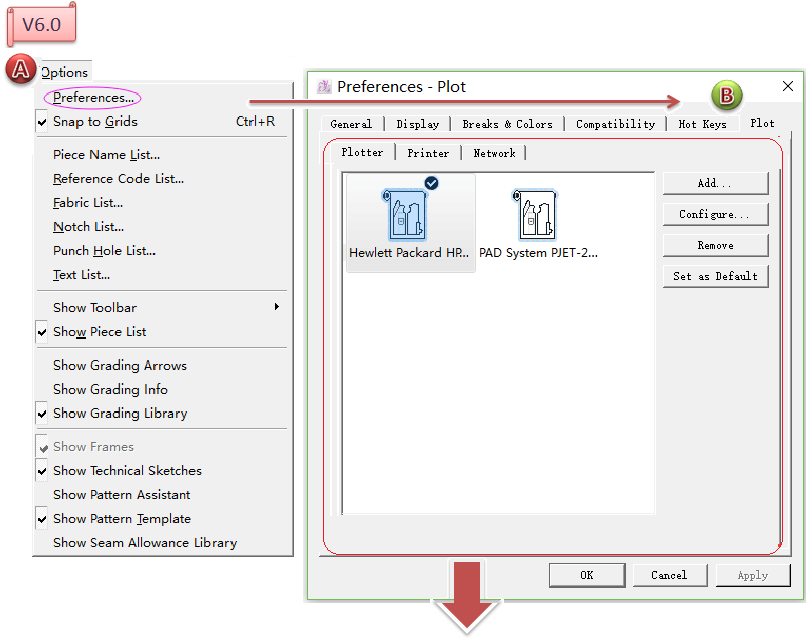Toggle Show Piece List checkmark
812x642 pixels.
[100, 332]
